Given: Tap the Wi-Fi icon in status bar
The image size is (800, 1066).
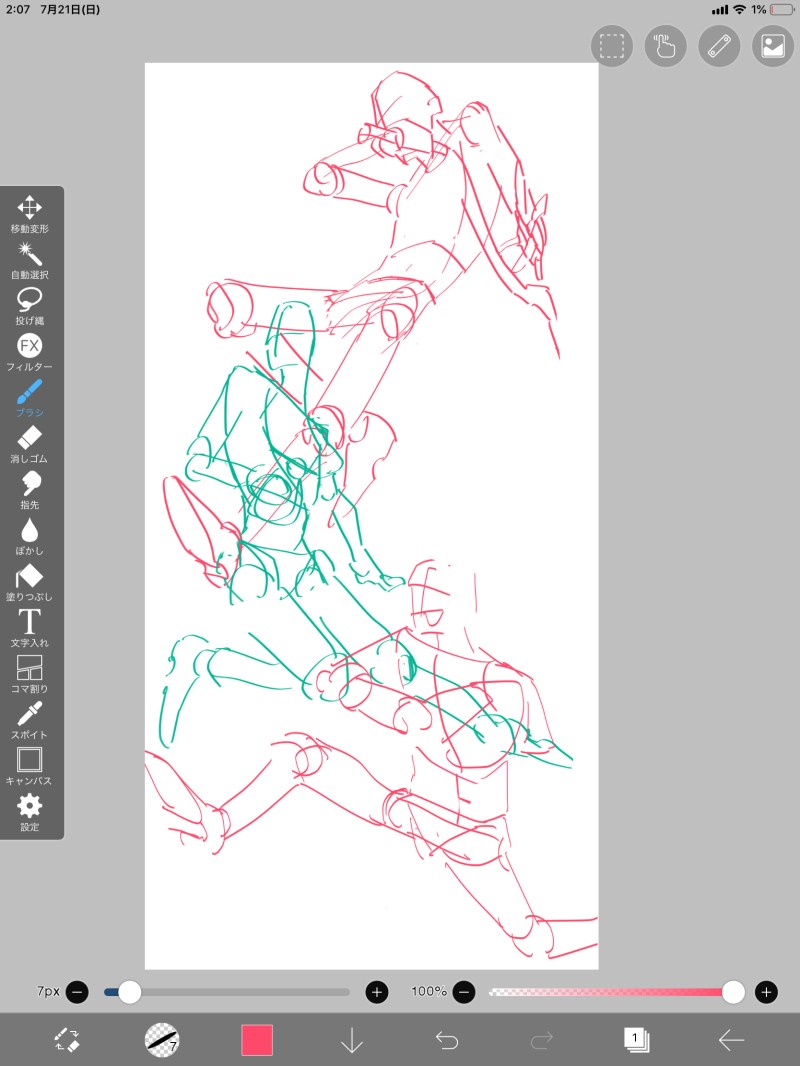Looking at the screenshot, I should pos(740,10).
